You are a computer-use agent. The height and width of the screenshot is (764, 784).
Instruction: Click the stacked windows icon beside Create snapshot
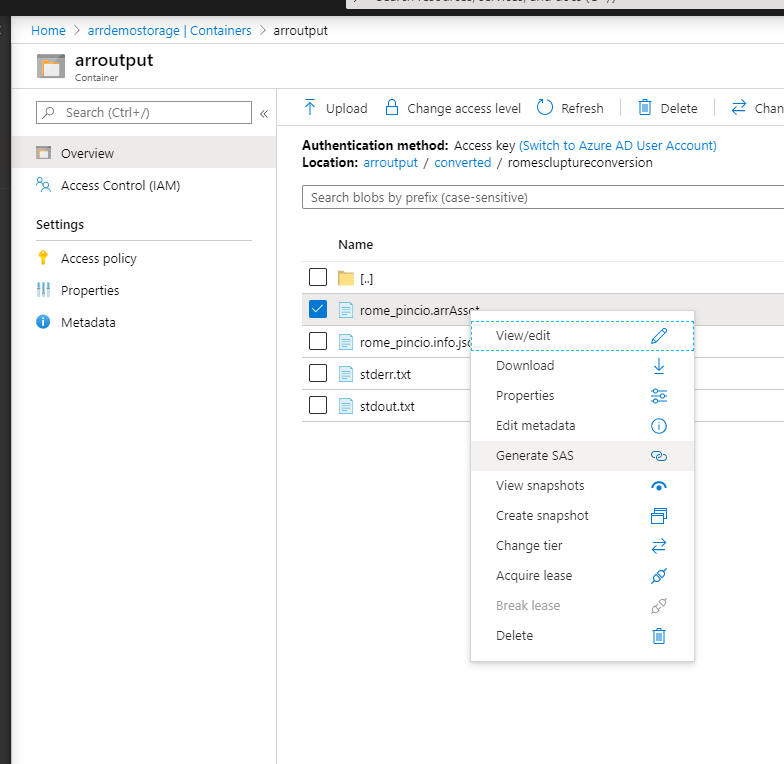click(659, 516)
